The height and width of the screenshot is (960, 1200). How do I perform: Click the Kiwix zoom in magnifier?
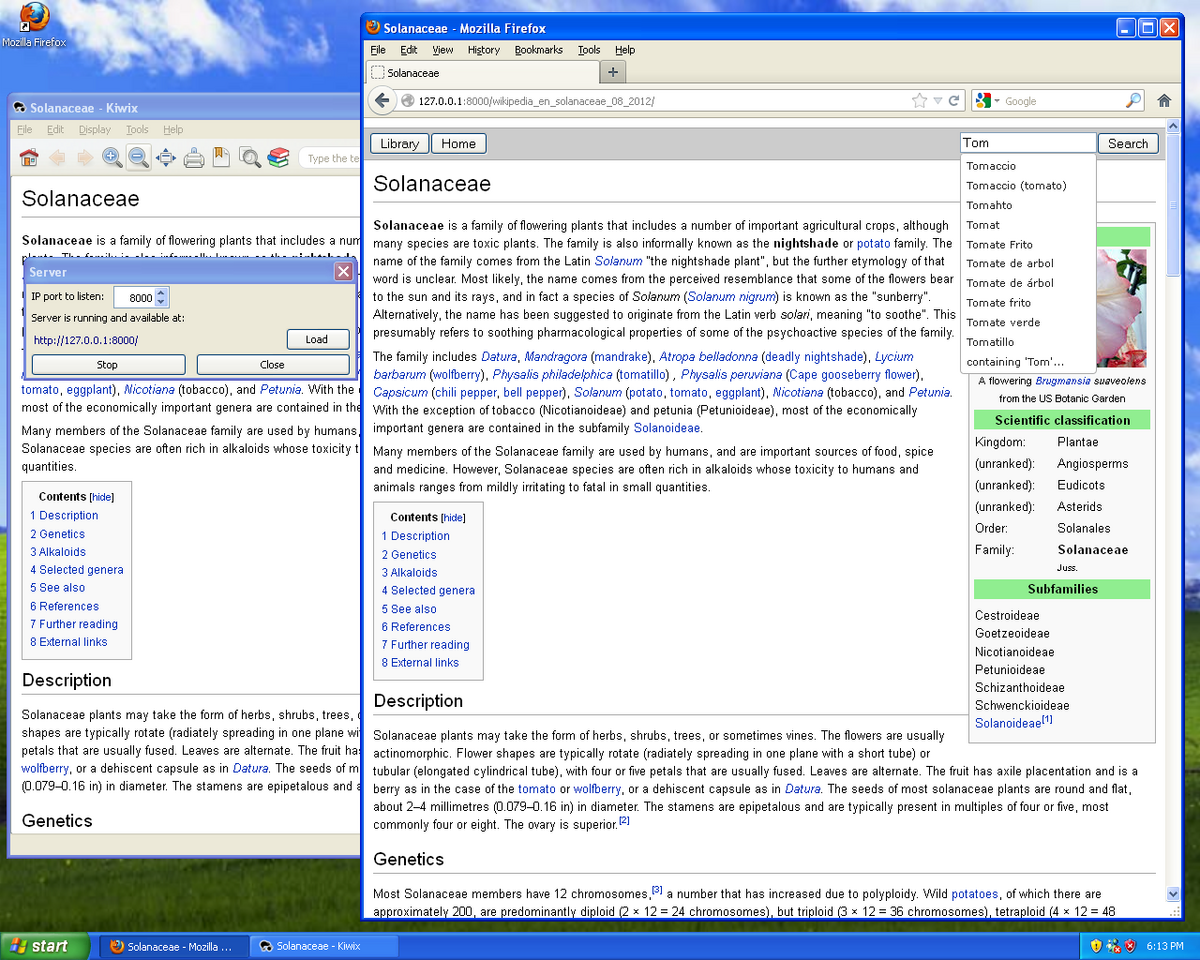[112, 157]
